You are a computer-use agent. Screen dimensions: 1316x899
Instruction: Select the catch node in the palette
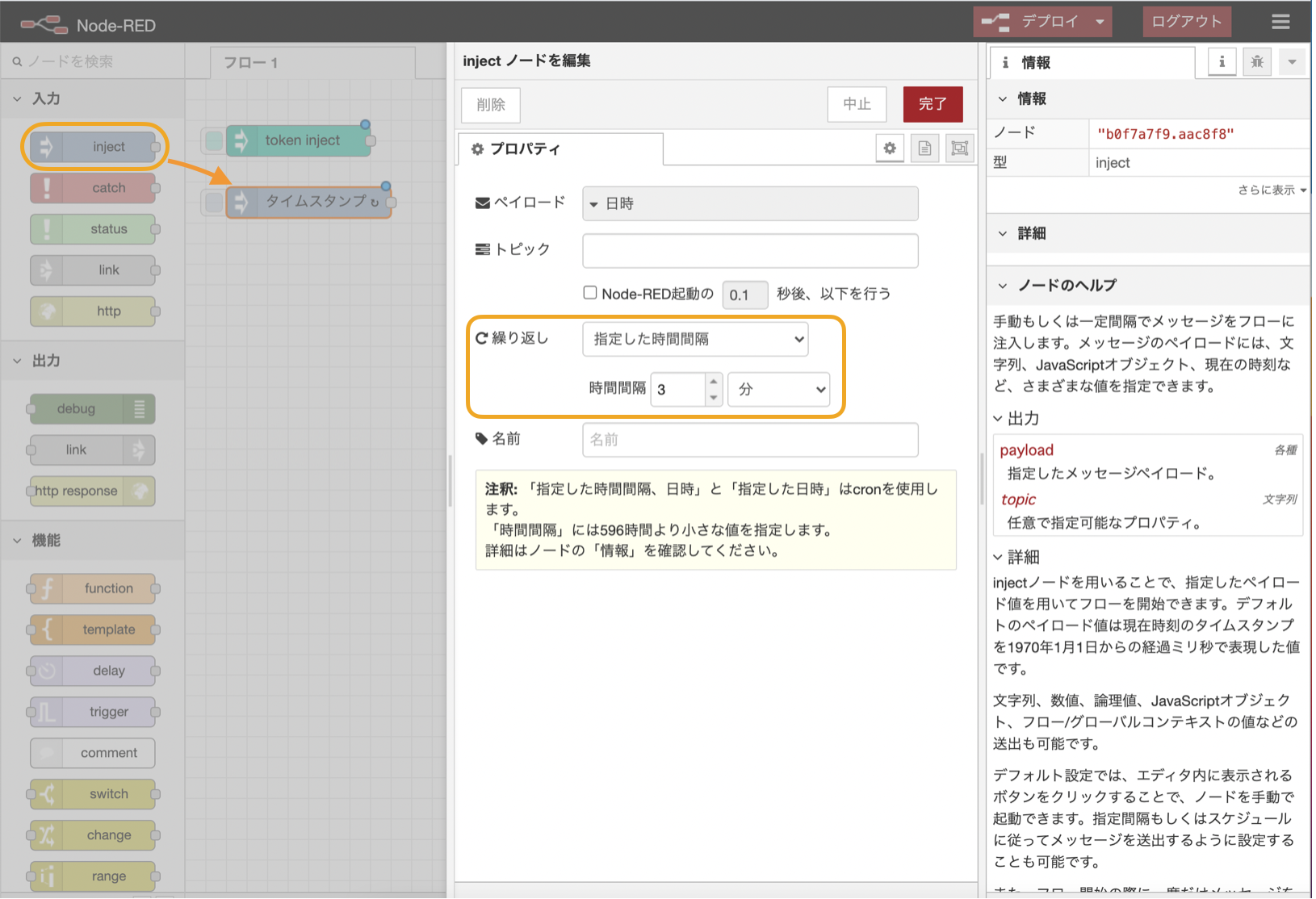coord(93,187)
